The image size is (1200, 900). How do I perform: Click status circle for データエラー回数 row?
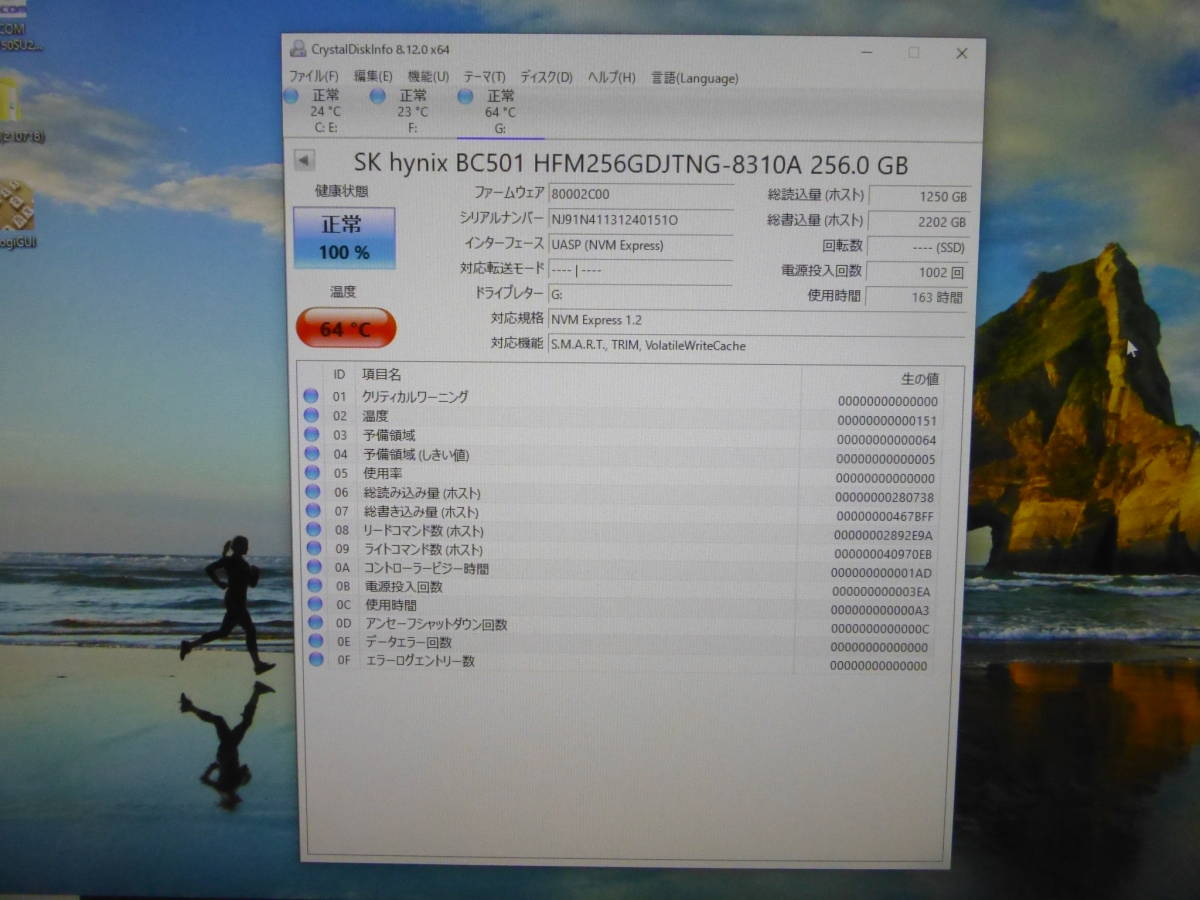click(x=317, y=640)
